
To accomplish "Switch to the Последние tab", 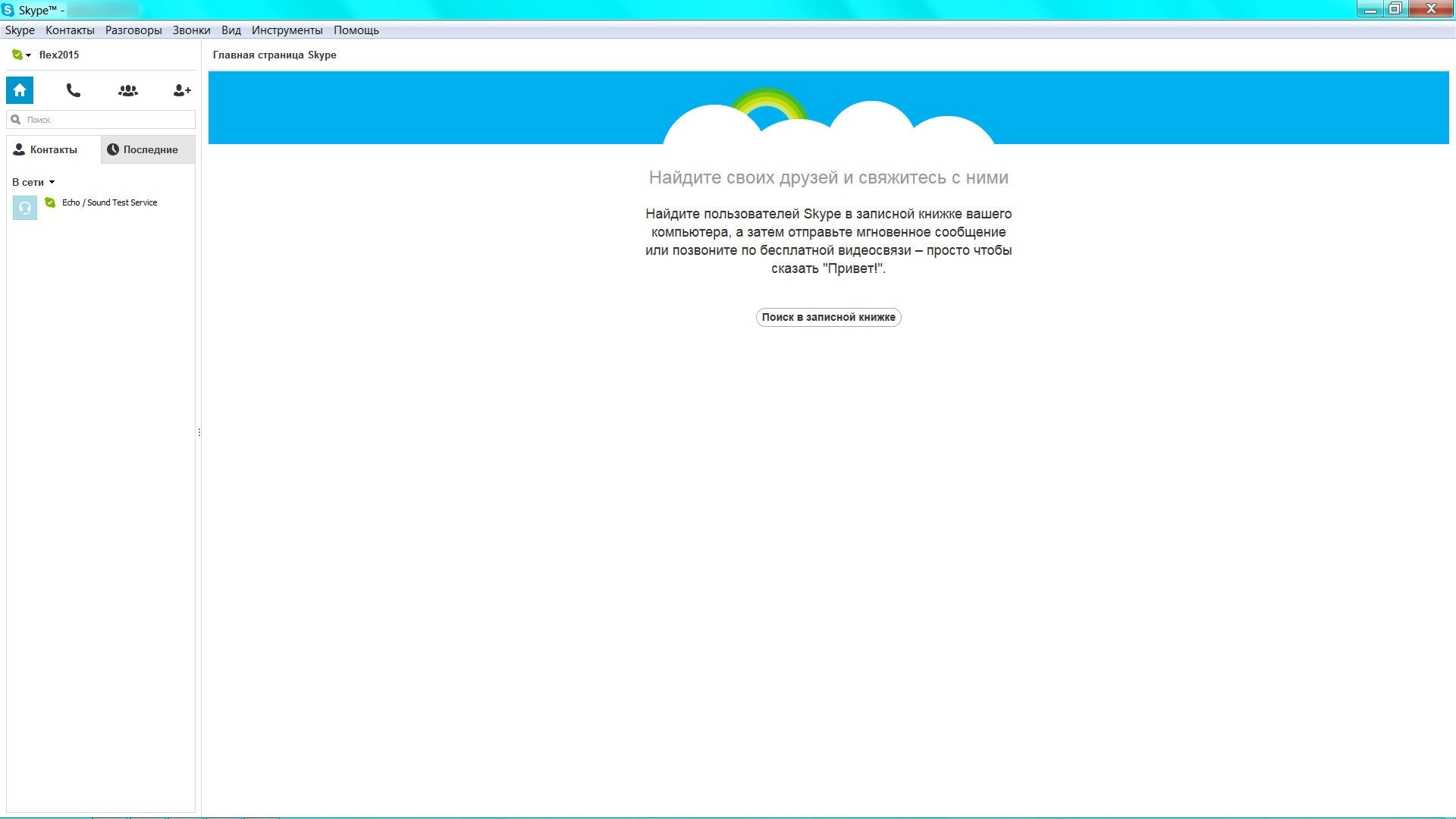I will (148, 149).
